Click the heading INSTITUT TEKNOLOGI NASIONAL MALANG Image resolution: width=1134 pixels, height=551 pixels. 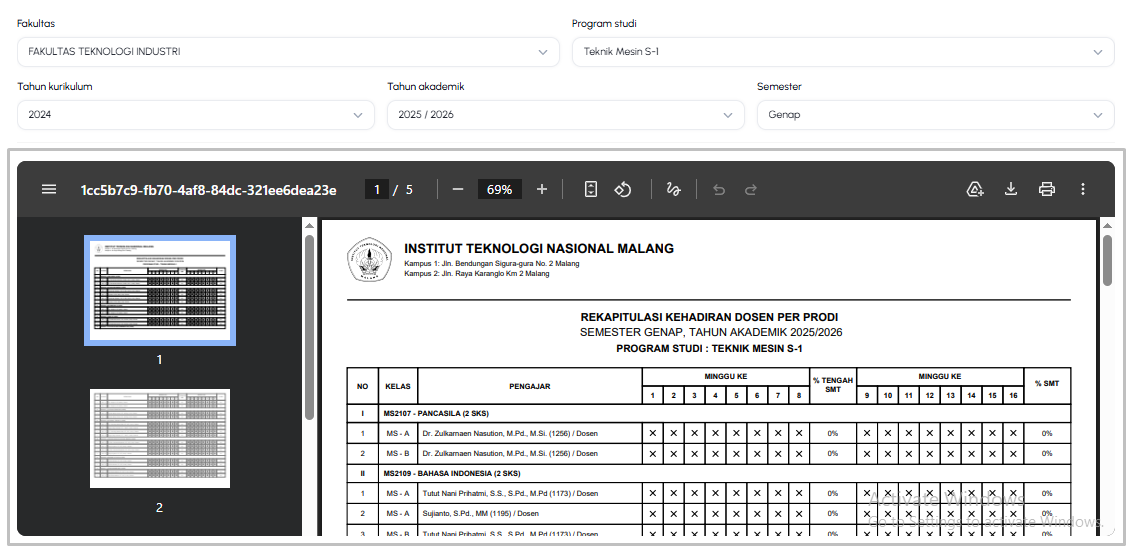(x=539, y=249)
